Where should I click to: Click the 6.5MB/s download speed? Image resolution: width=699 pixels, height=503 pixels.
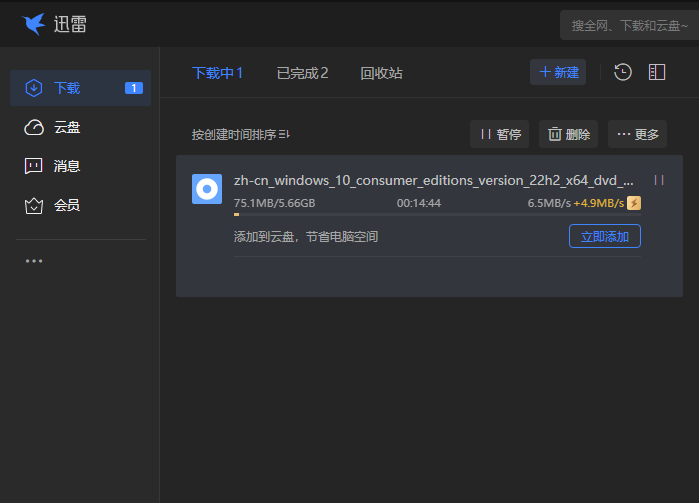pos(549,203)
